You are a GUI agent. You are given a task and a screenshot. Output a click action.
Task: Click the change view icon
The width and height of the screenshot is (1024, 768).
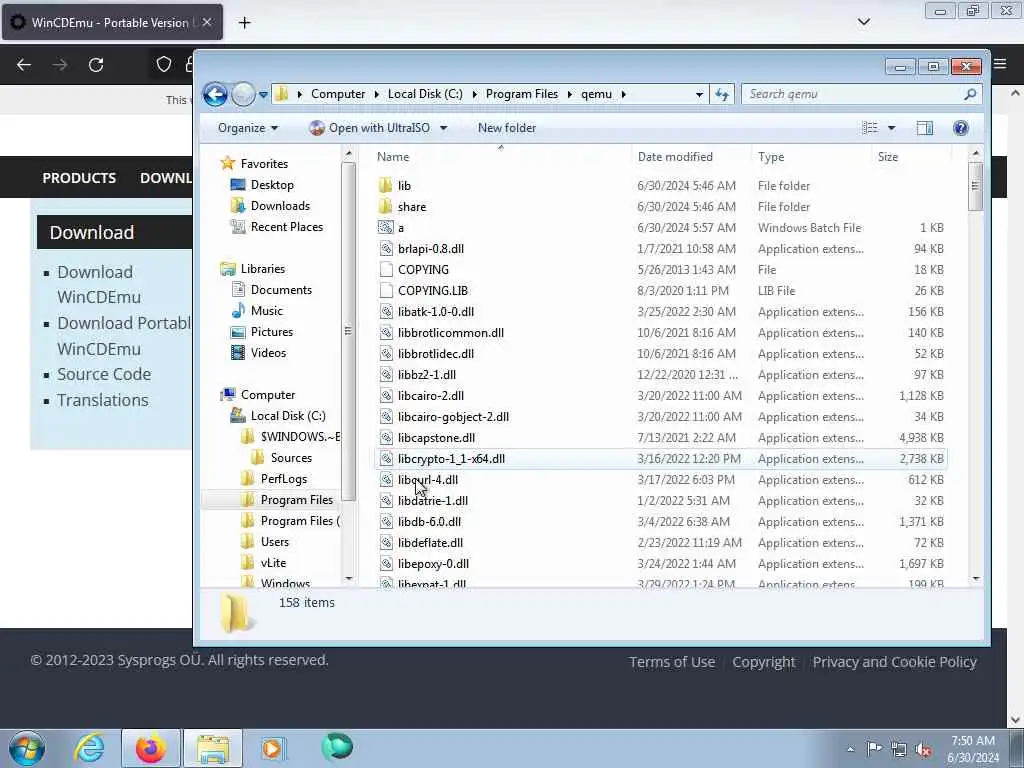pos(870,128)
